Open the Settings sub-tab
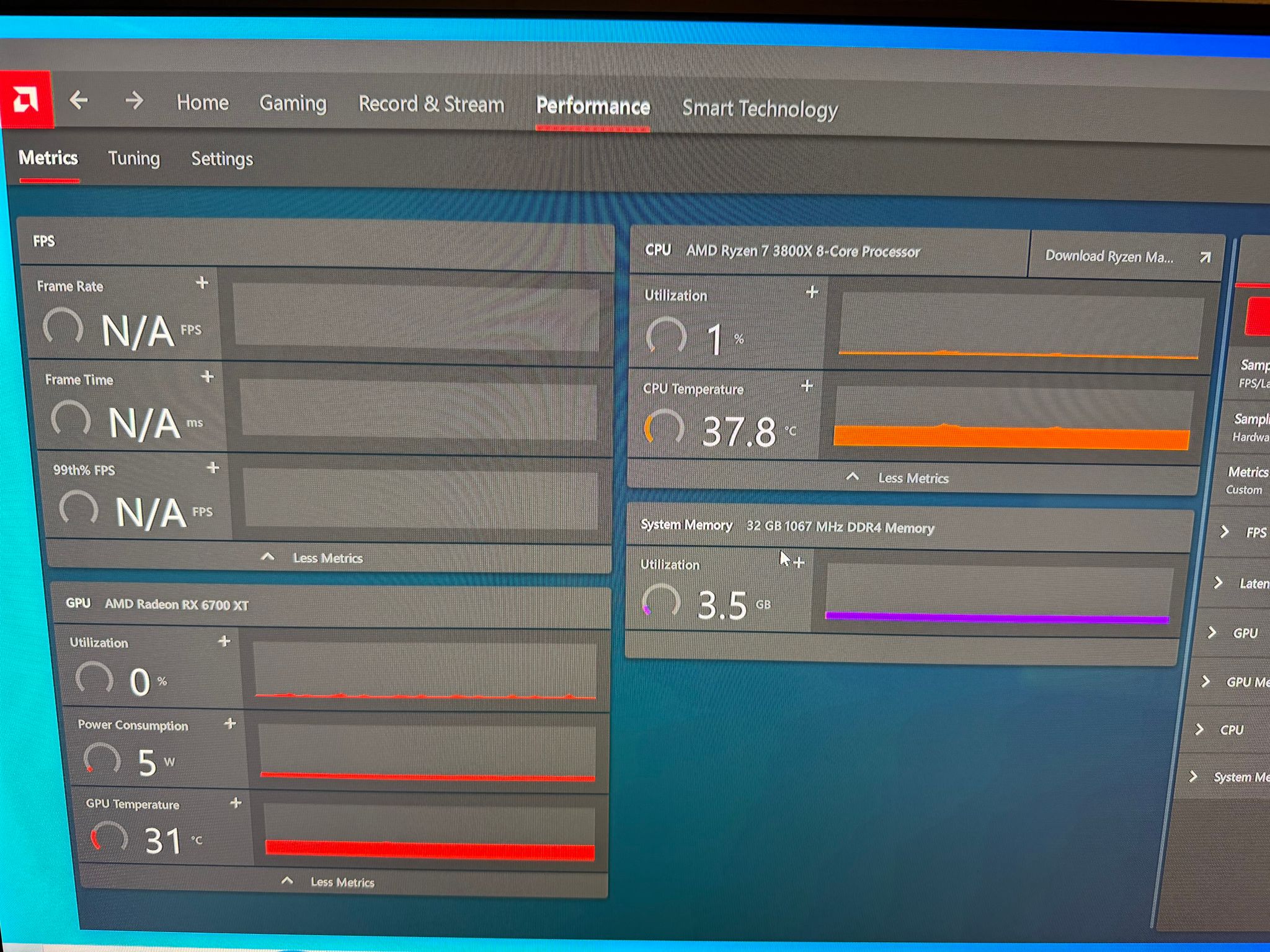Viewport: 1270px width, 952px height. point(222,159)
